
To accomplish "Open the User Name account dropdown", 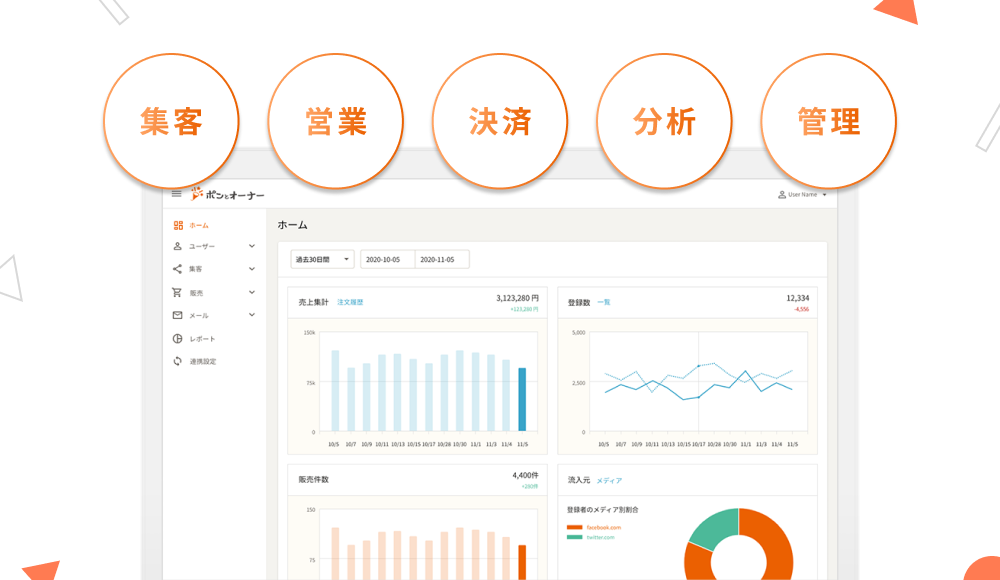I will tap(802, 195).
